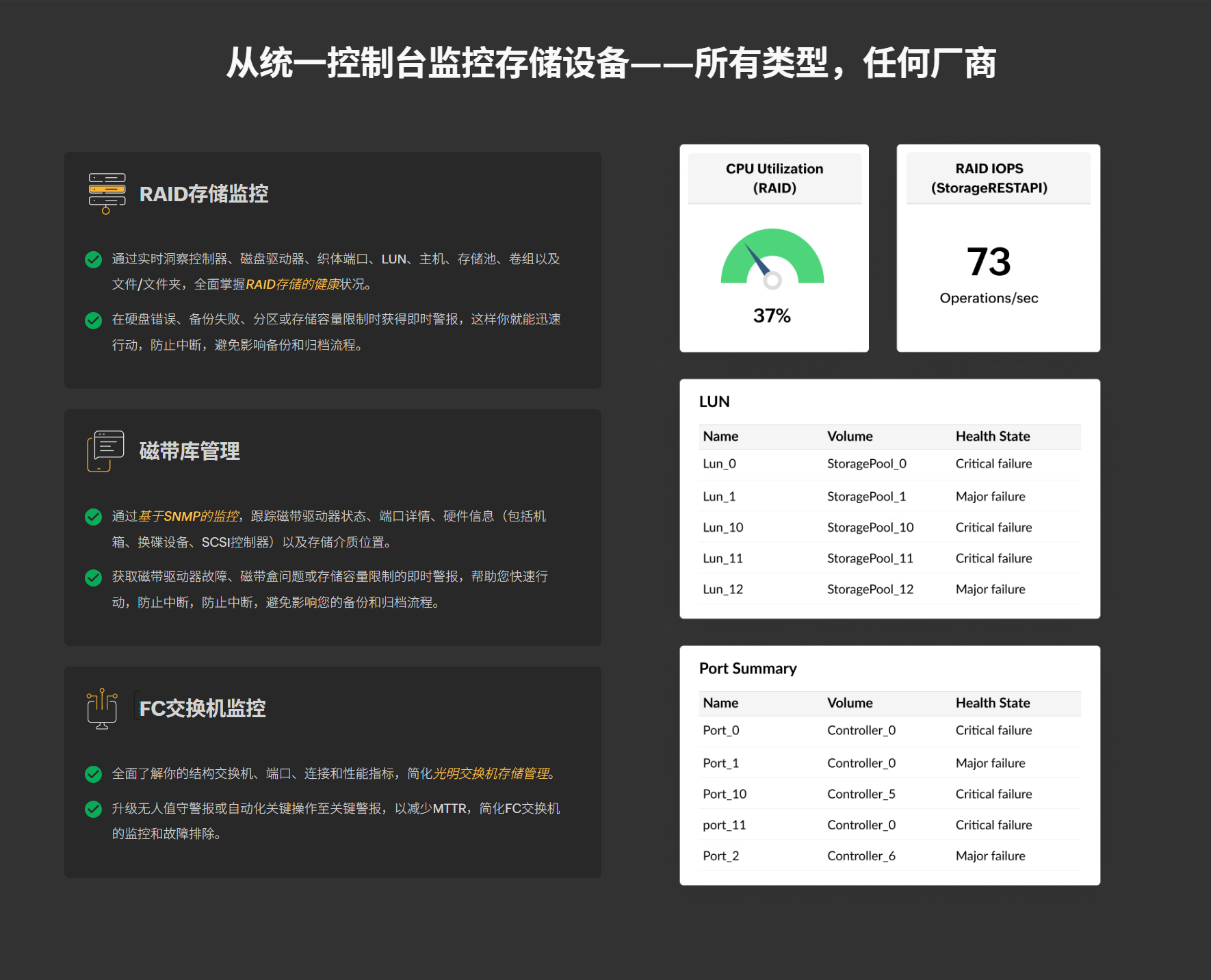1211x980 pixels.
Task: Click Port_0 Critical failure health state
Action: tap(993, 730)
